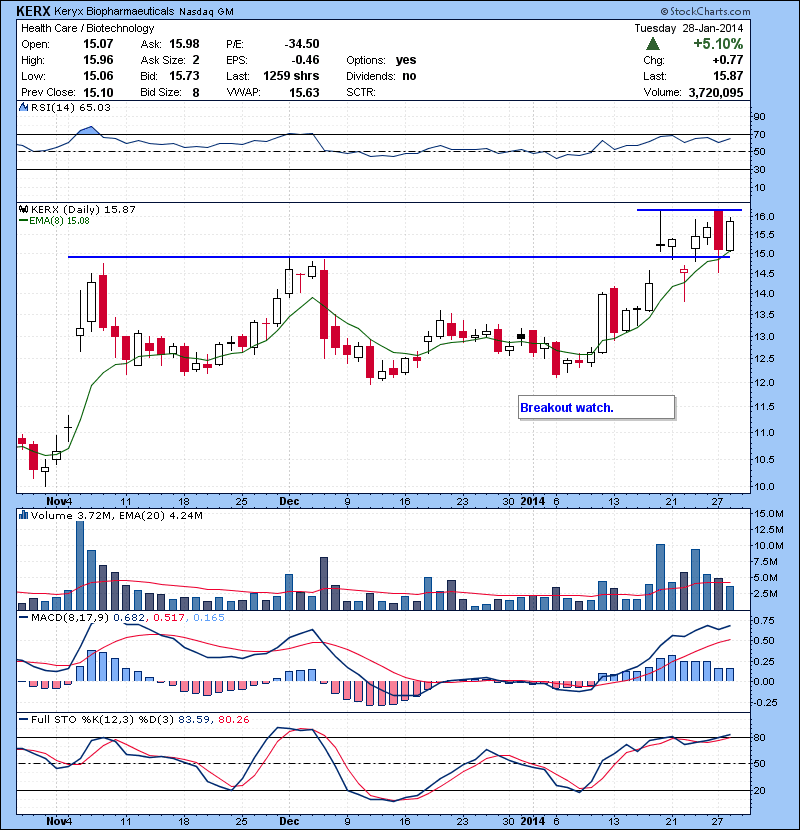The height and width of the screenshot is (830, 800).
Task: Click the Options yes field
Action: pyautogui.click(x=381, y=60)
